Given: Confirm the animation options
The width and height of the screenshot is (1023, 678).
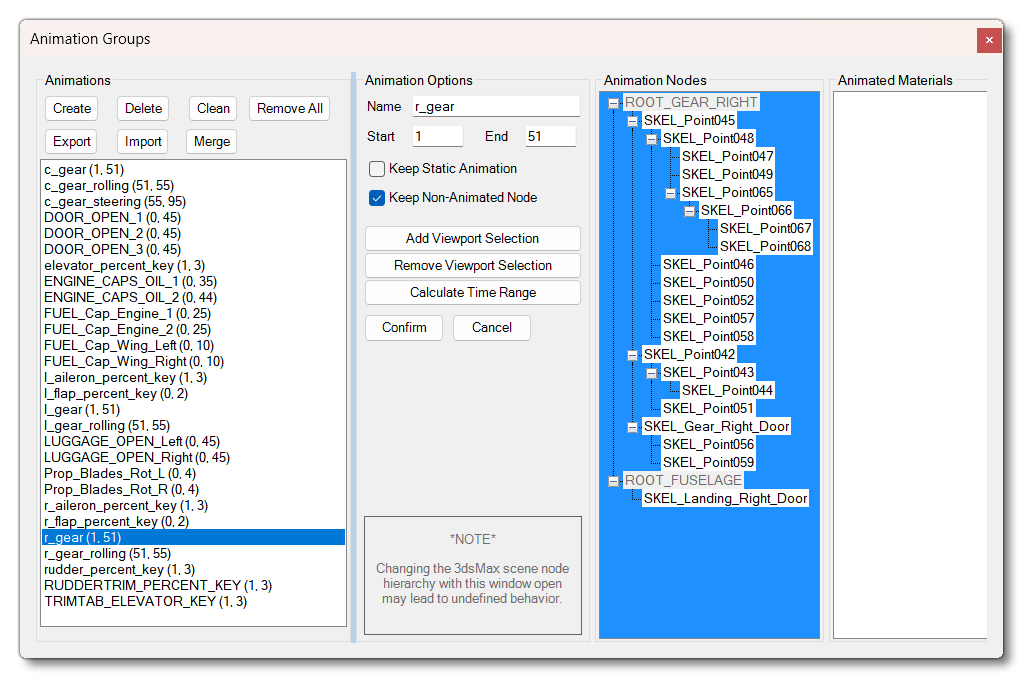Looking at the screenshot, I should (x=404, y=328).
